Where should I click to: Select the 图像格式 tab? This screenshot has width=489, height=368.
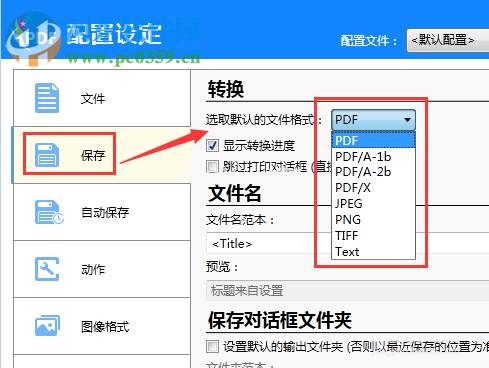(x=102, y=326)
